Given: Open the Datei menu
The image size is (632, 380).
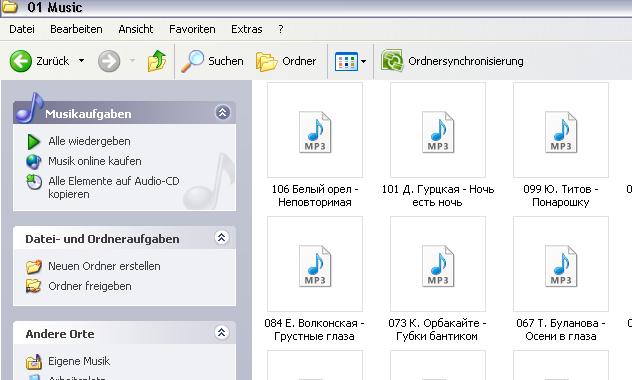Looking at the screenshot, I should point(22,29).
